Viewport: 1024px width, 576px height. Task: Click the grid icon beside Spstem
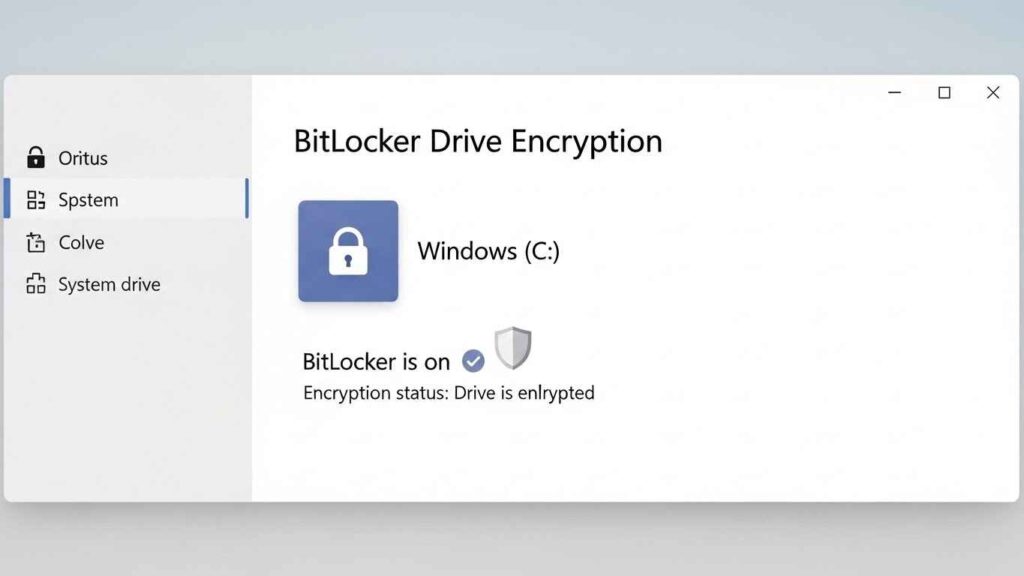point(36,200)
